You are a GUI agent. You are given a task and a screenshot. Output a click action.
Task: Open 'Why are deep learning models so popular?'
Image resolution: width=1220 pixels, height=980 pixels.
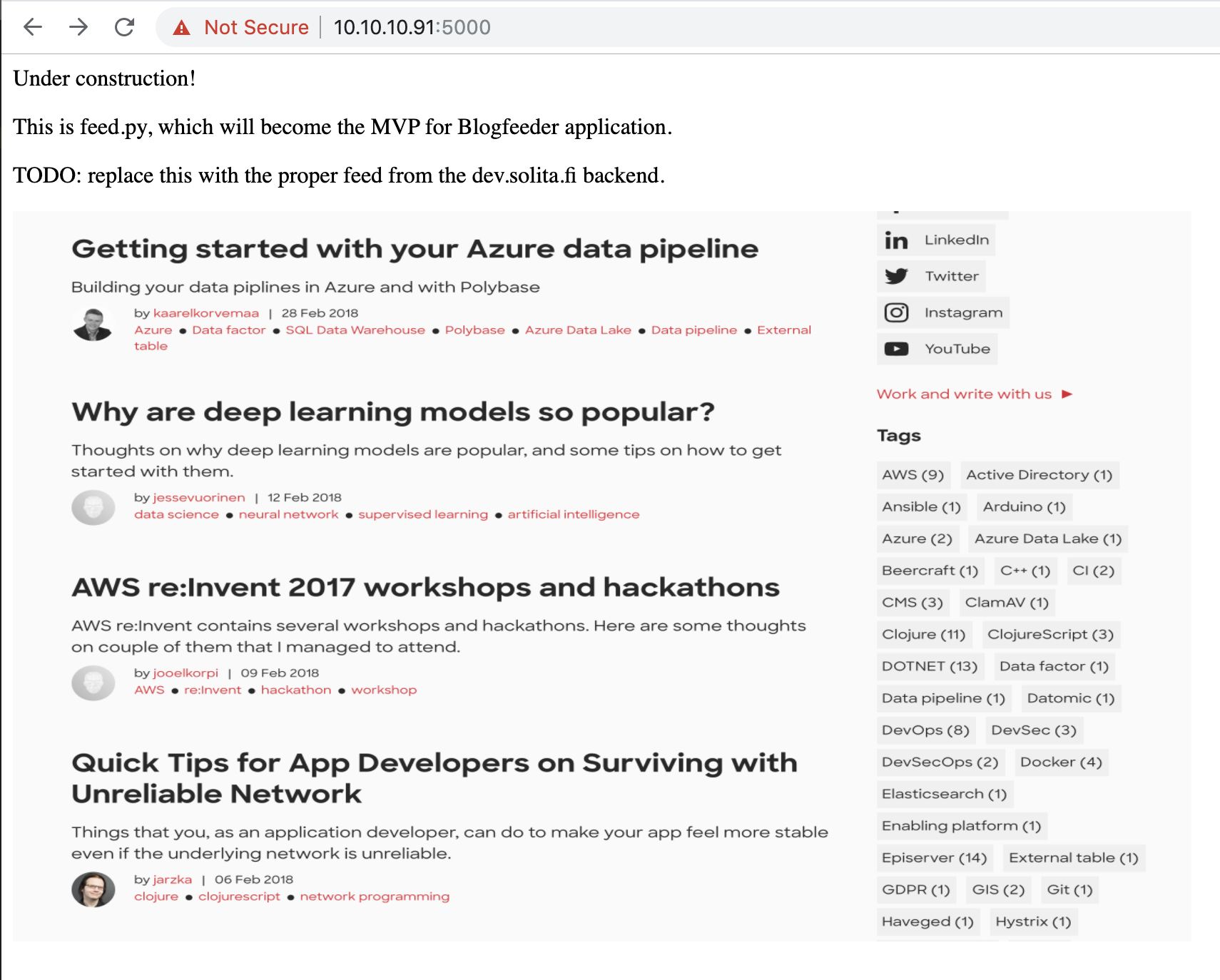393,412
